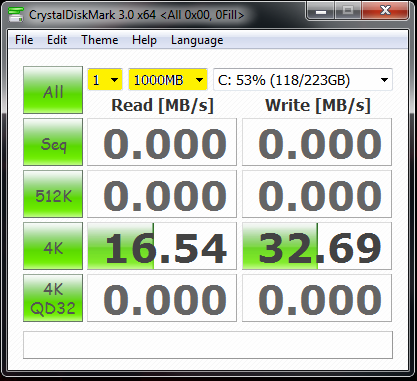Click the 4K read result 16.54
The image size is (417, 381).
(x=162, y=246)
